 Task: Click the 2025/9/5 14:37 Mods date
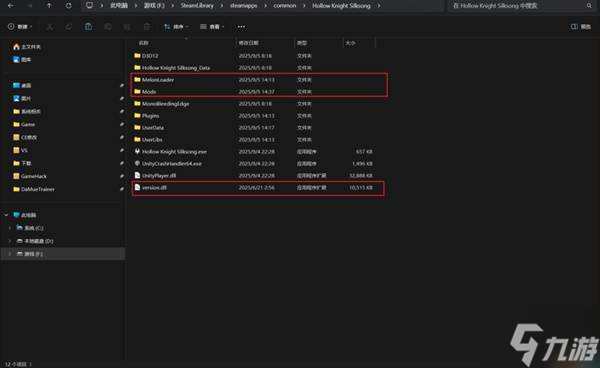pos(256,92)
